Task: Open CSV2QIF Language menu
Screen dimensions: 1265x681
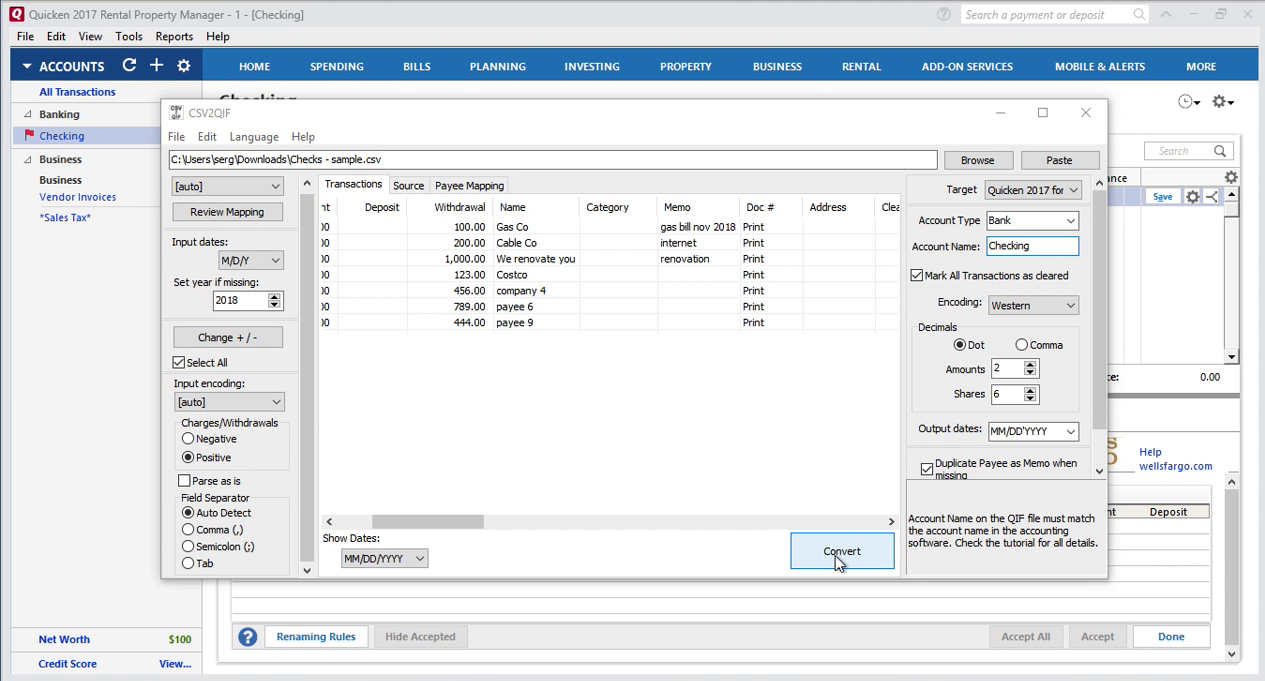Action: [x=254, y=137]
